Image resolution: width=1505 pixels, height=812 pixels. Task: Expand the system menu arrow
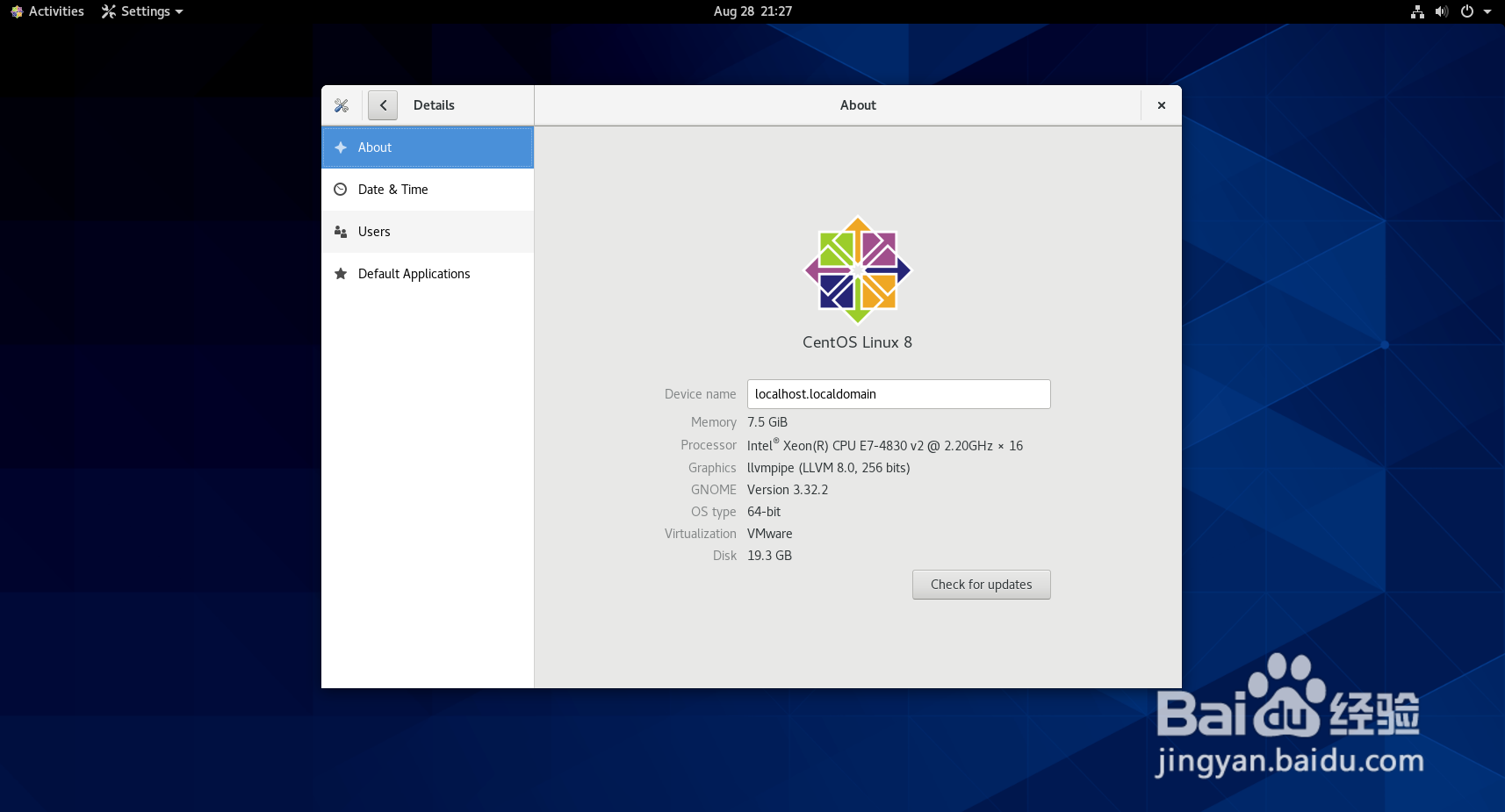coord(1487,11)
